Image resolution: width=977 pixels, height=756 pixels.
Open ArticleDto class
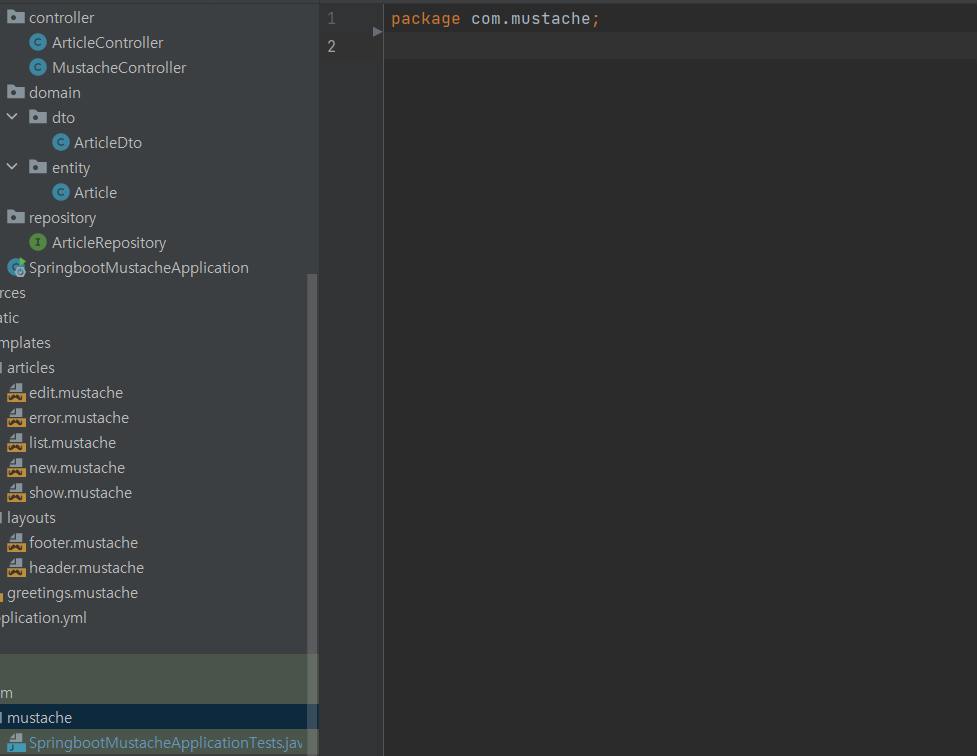108,142
